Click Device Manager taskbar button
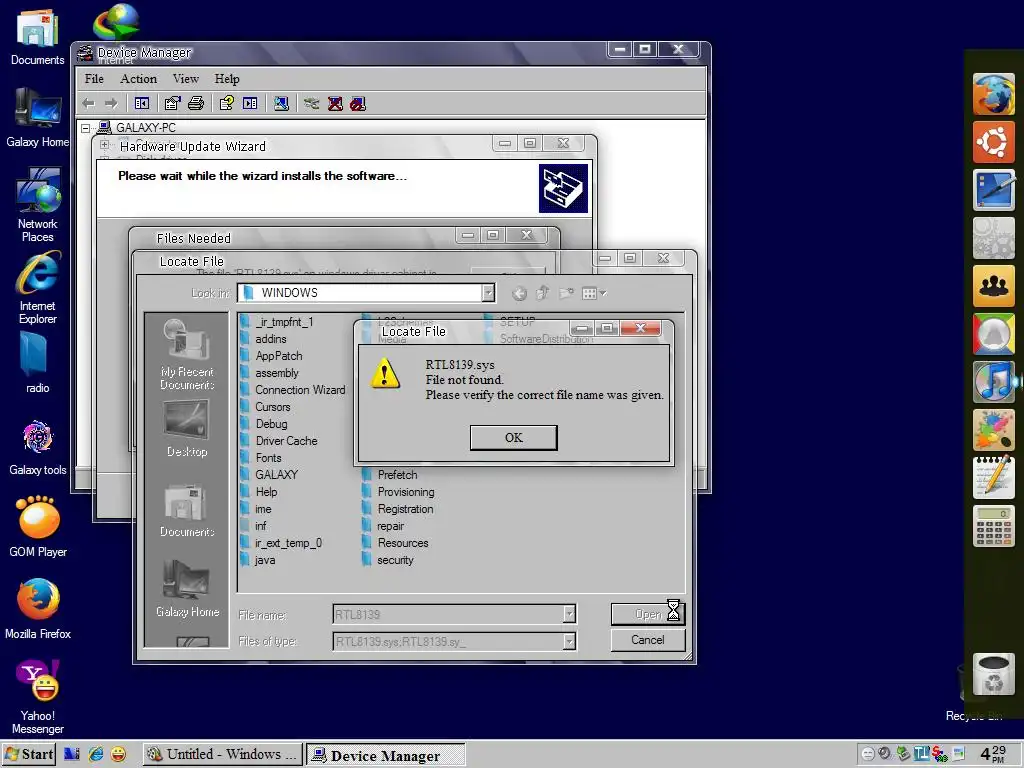 pyautogui.click(x=385, y=755)
